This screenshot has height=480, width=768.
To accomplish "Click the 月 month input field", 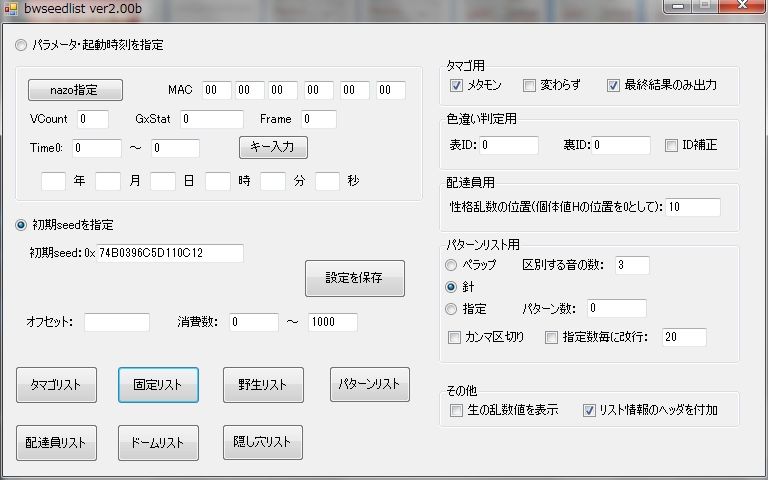I will coord(108,181).
